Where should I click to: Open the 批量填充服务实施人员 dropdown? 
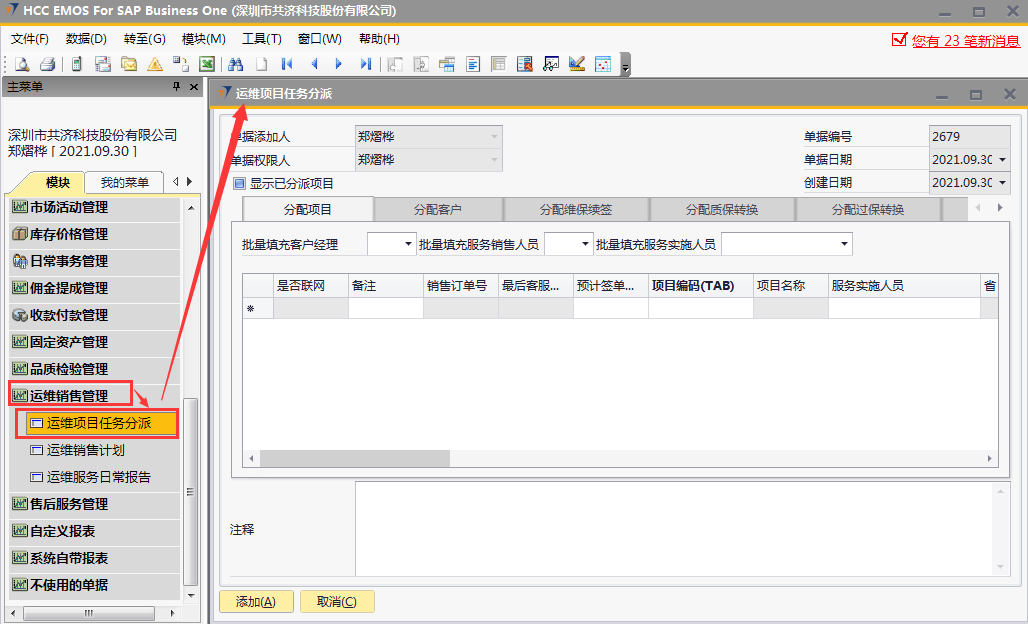pyautogui.click(x=845, y=244)
